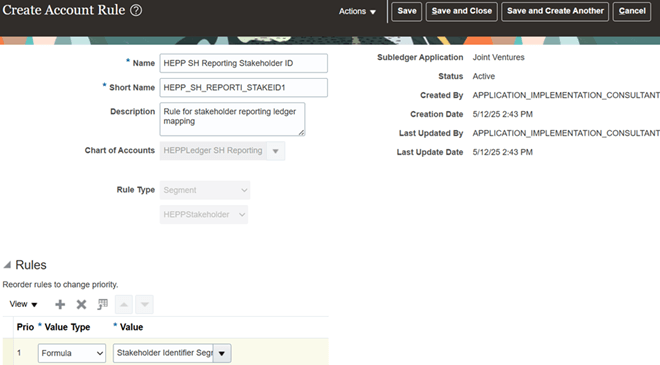
Task: Delete selected rule with X icon
Action: 81,304
